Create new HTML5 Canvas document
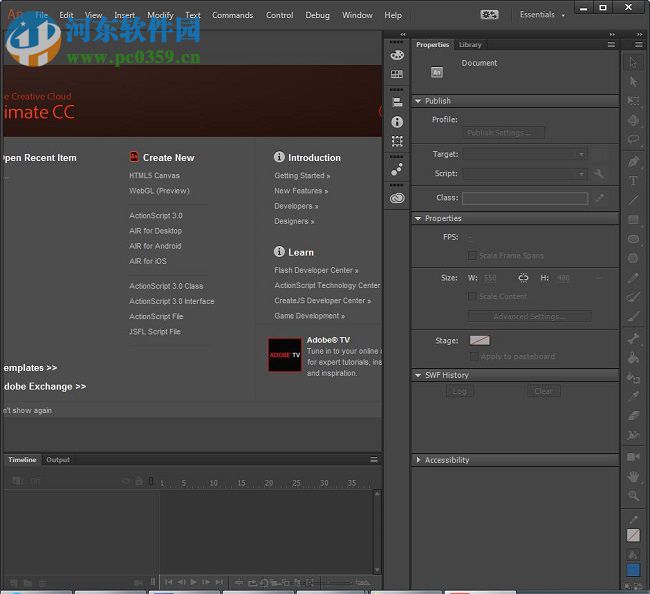 click(154, 176)
